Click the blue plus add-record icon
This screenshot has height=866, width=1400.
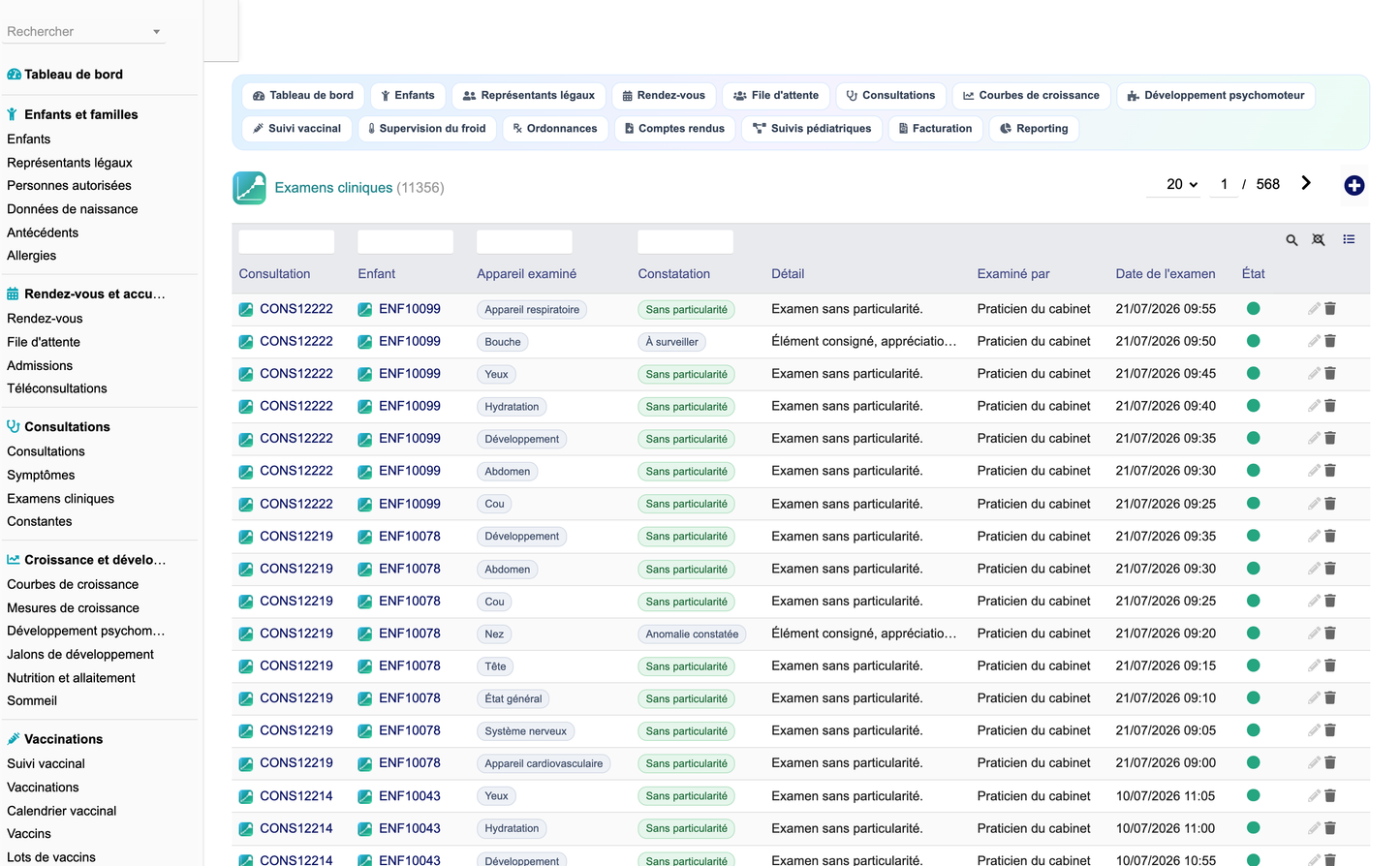point(1353,185)
